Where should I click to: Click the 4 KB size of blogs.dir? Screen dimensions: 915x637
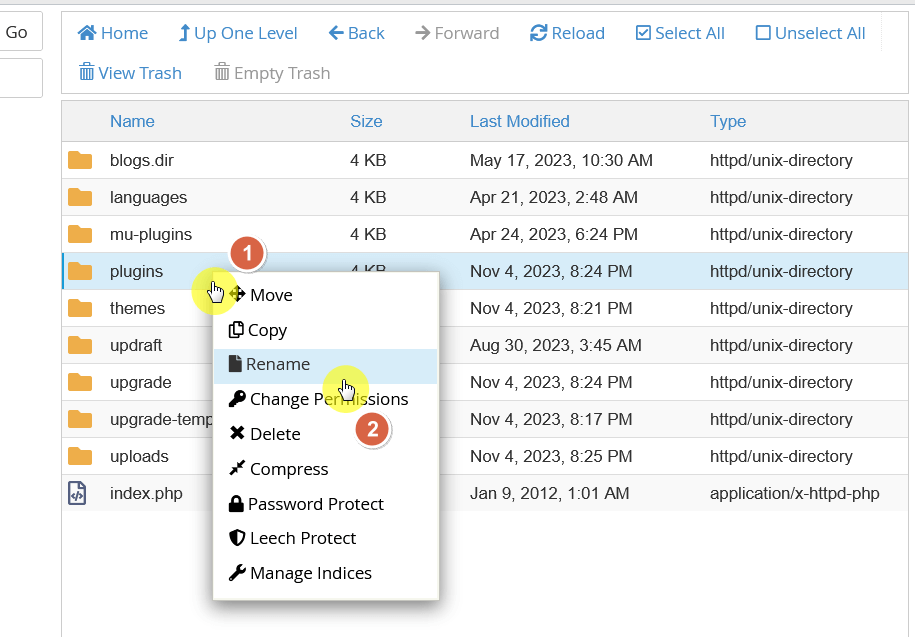(368, 160)
